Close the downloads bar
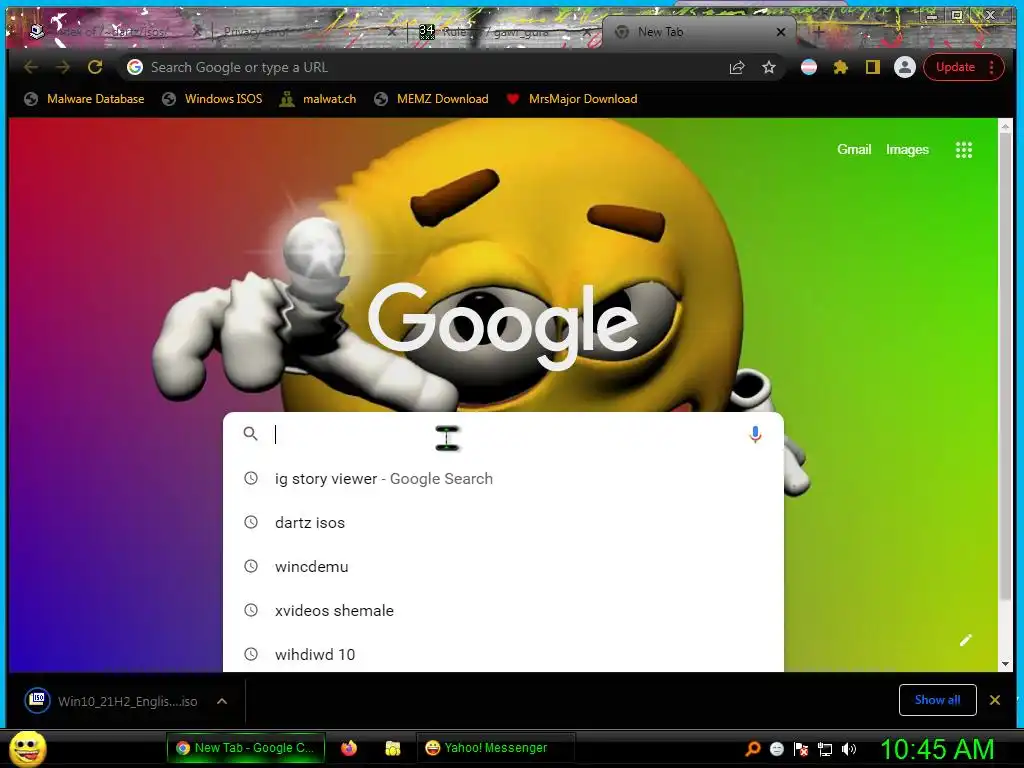 [x=995, y=700]
